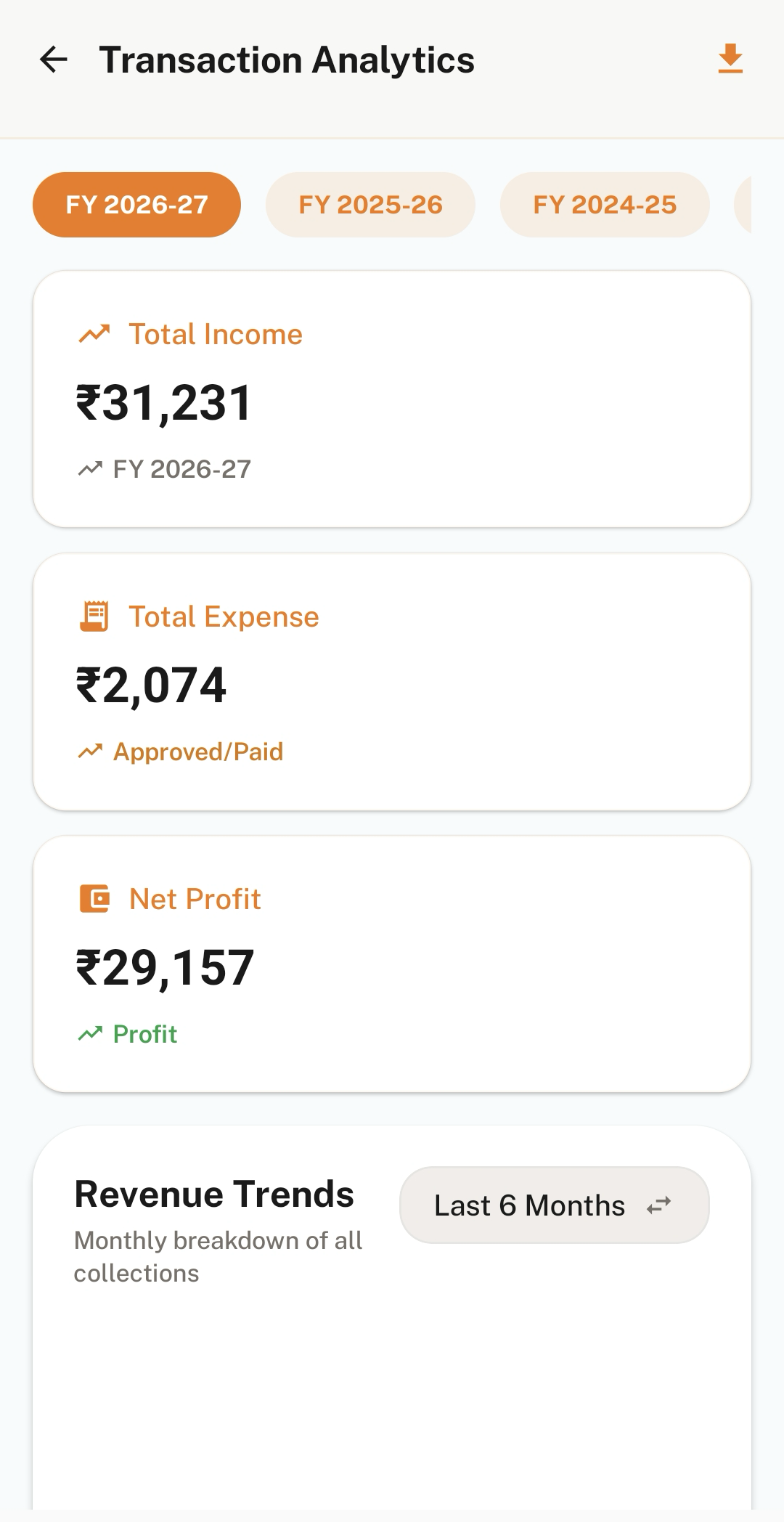Open the Net Profit card
Image resolution: width=784 pixels, height=1522 pixels.
pyautogui.click(x=392, y=964)
